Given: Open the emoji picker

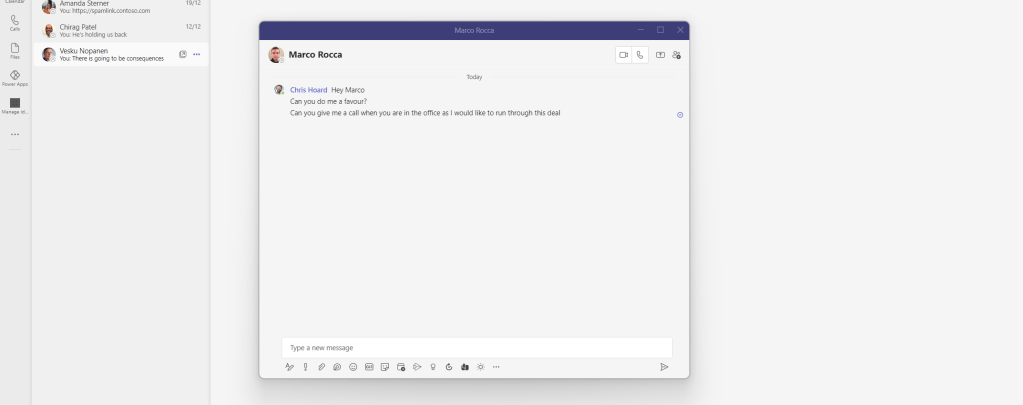Looking at the screenshot, I should coord(353,367).
